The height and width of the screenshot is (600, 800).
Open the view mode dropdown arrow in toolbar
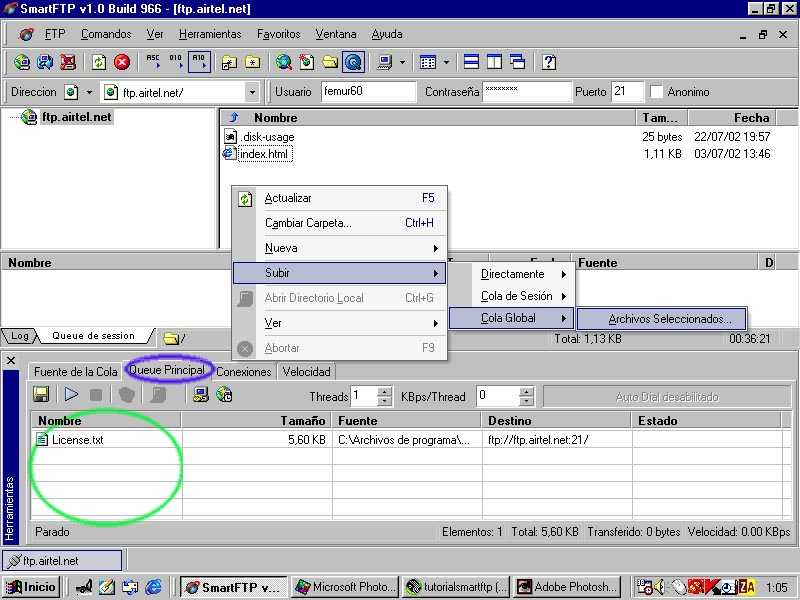tap(445, 62)
